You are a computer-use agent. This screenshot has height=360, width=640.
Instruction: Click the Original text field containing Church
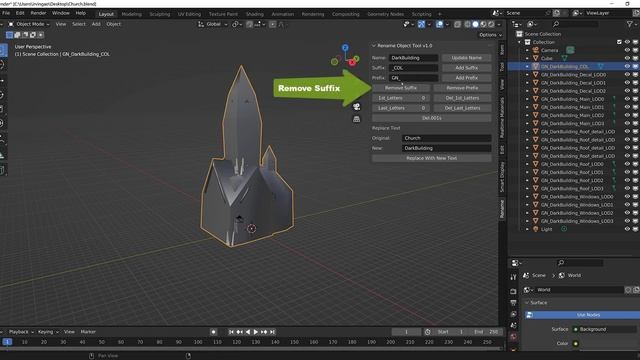pos(447,138)
